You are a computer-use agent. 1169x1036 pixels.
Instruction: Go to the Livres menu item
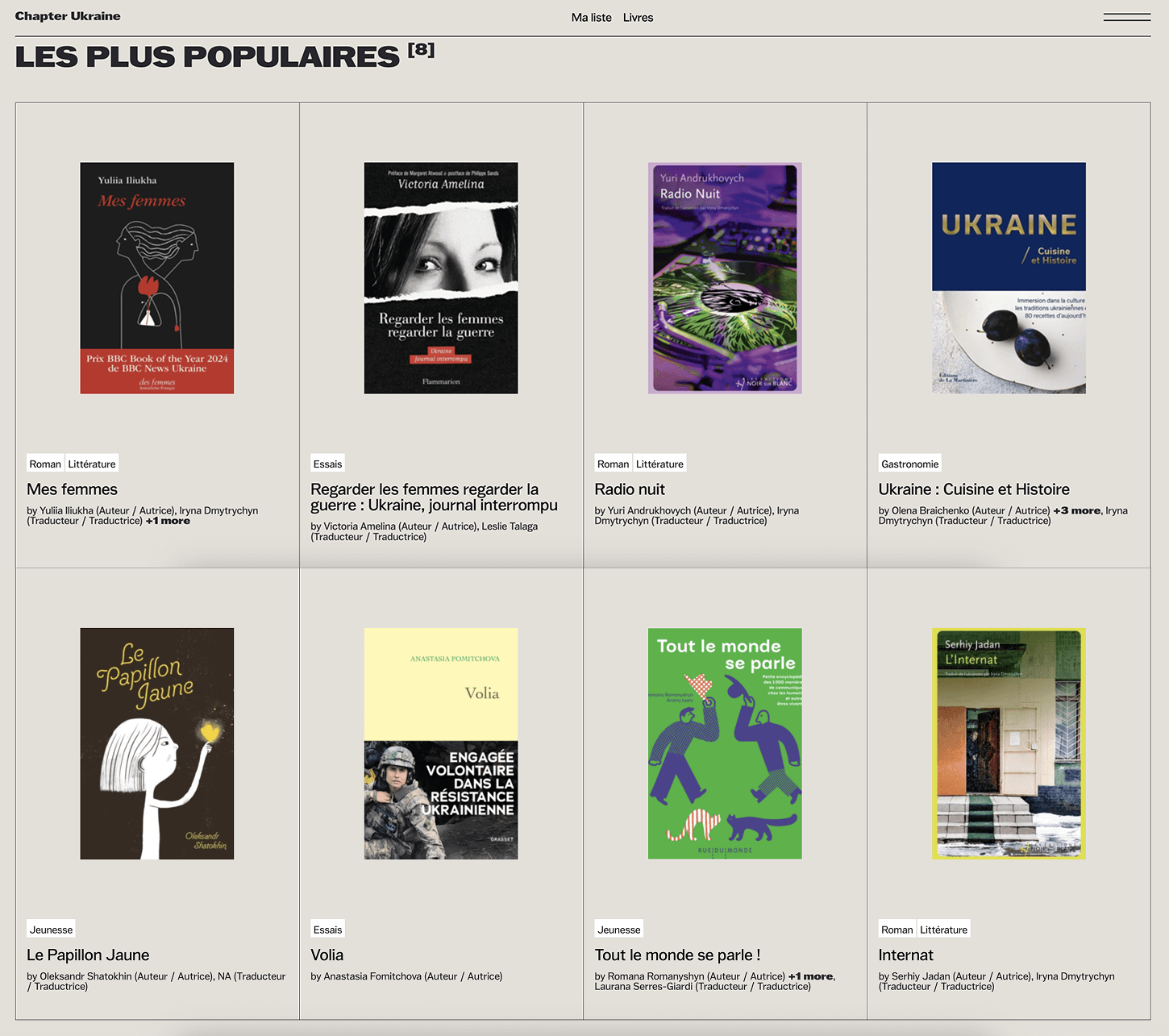point(638,18)
